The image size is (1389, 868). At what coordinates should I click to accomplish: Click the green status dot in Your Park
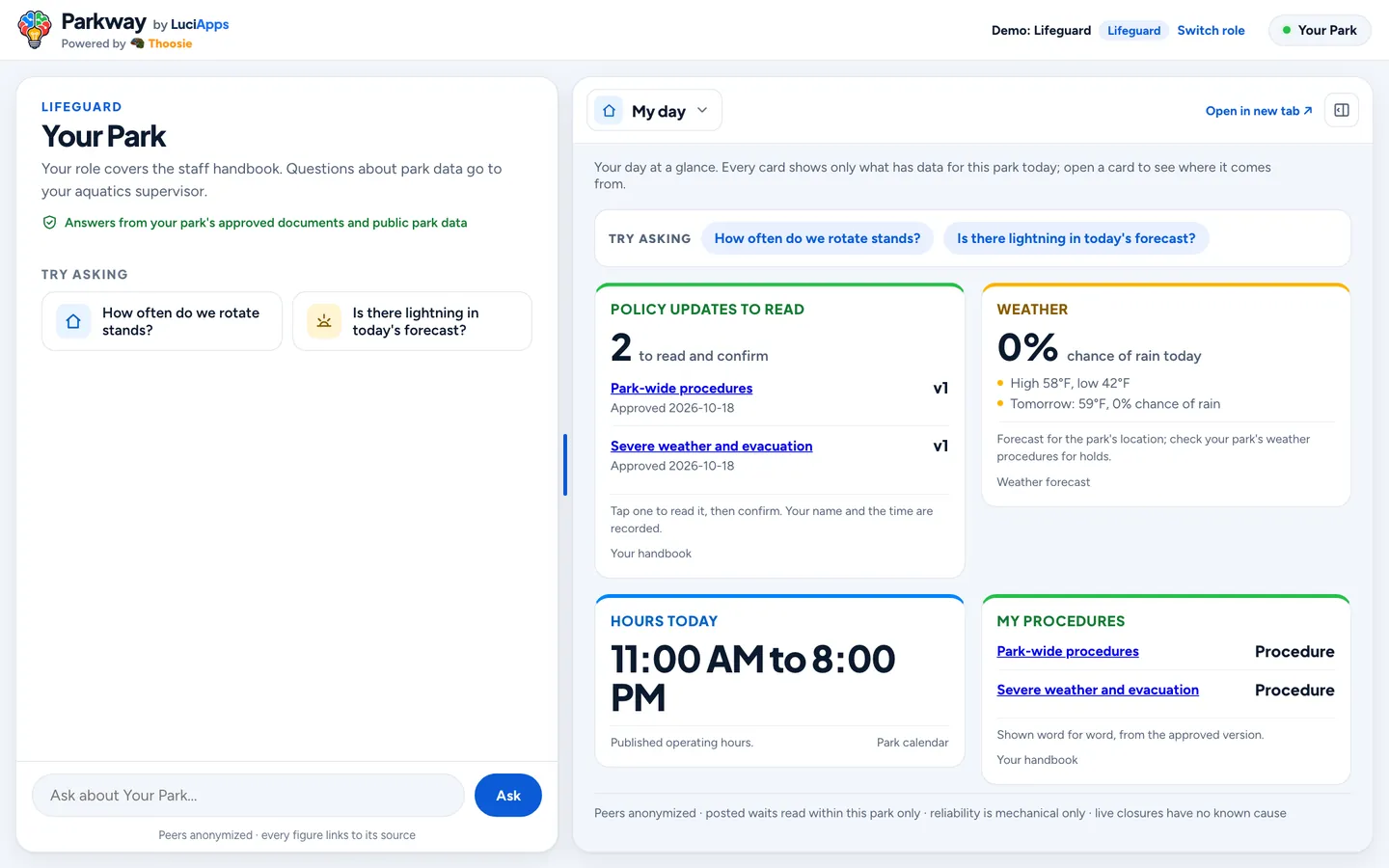(x=1286, y=30)
